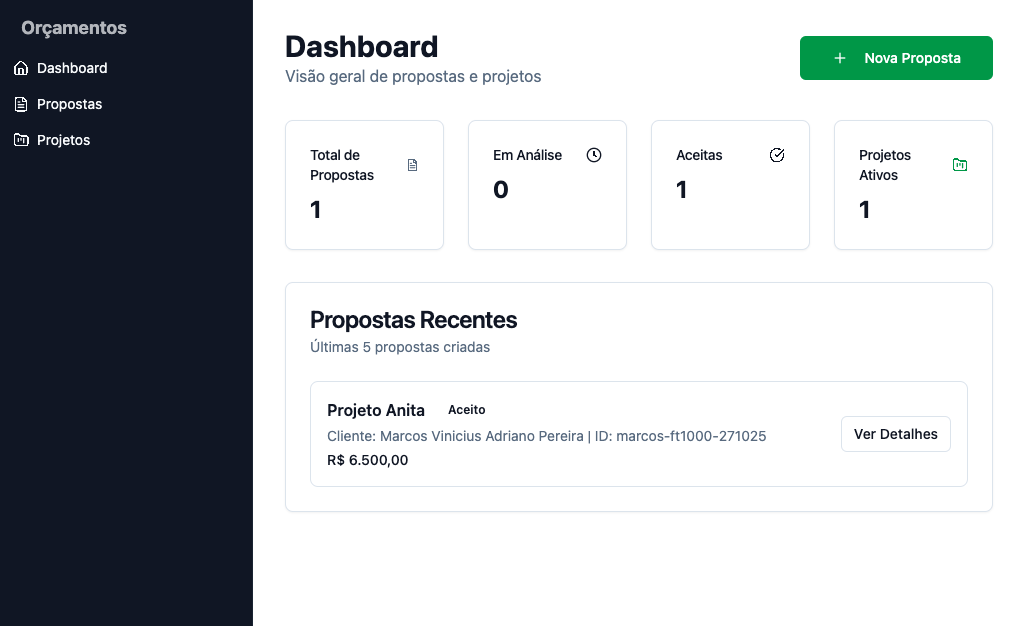Navigate to Projetos in the sidebar
1024x626 pixels.
[x=63, y=140]
